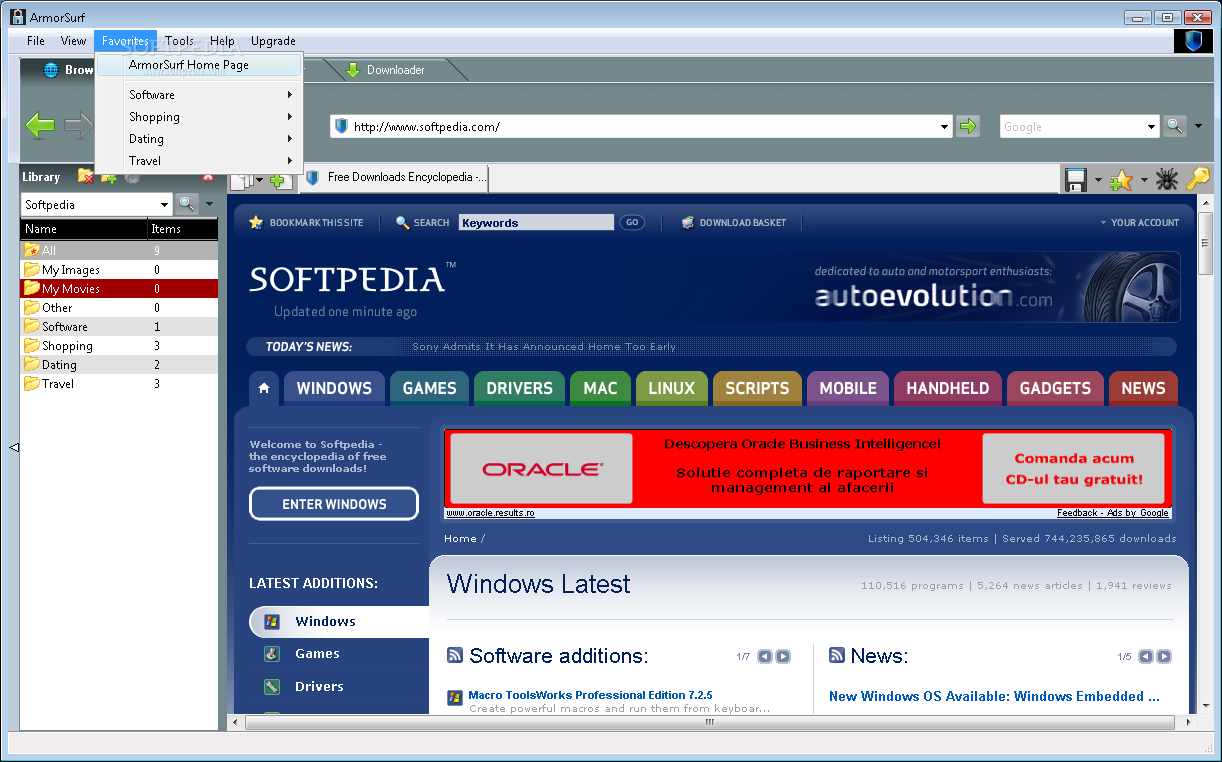The height and width of the screenshot is (762, 1222).
Task: Click the black spider icon
Action: (1166, 180)
